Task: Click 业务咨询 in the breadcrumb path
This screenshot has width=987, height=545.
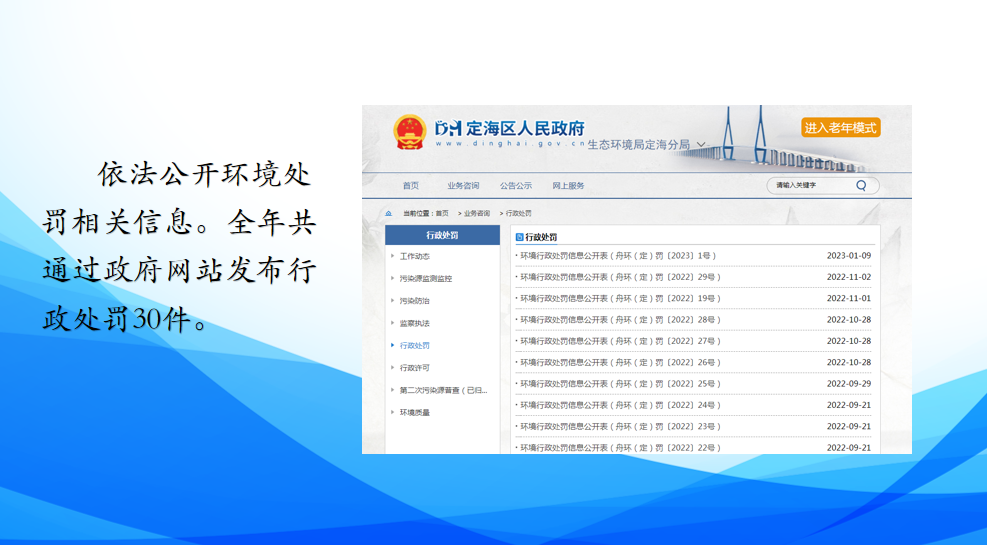Action: point(475,214)
